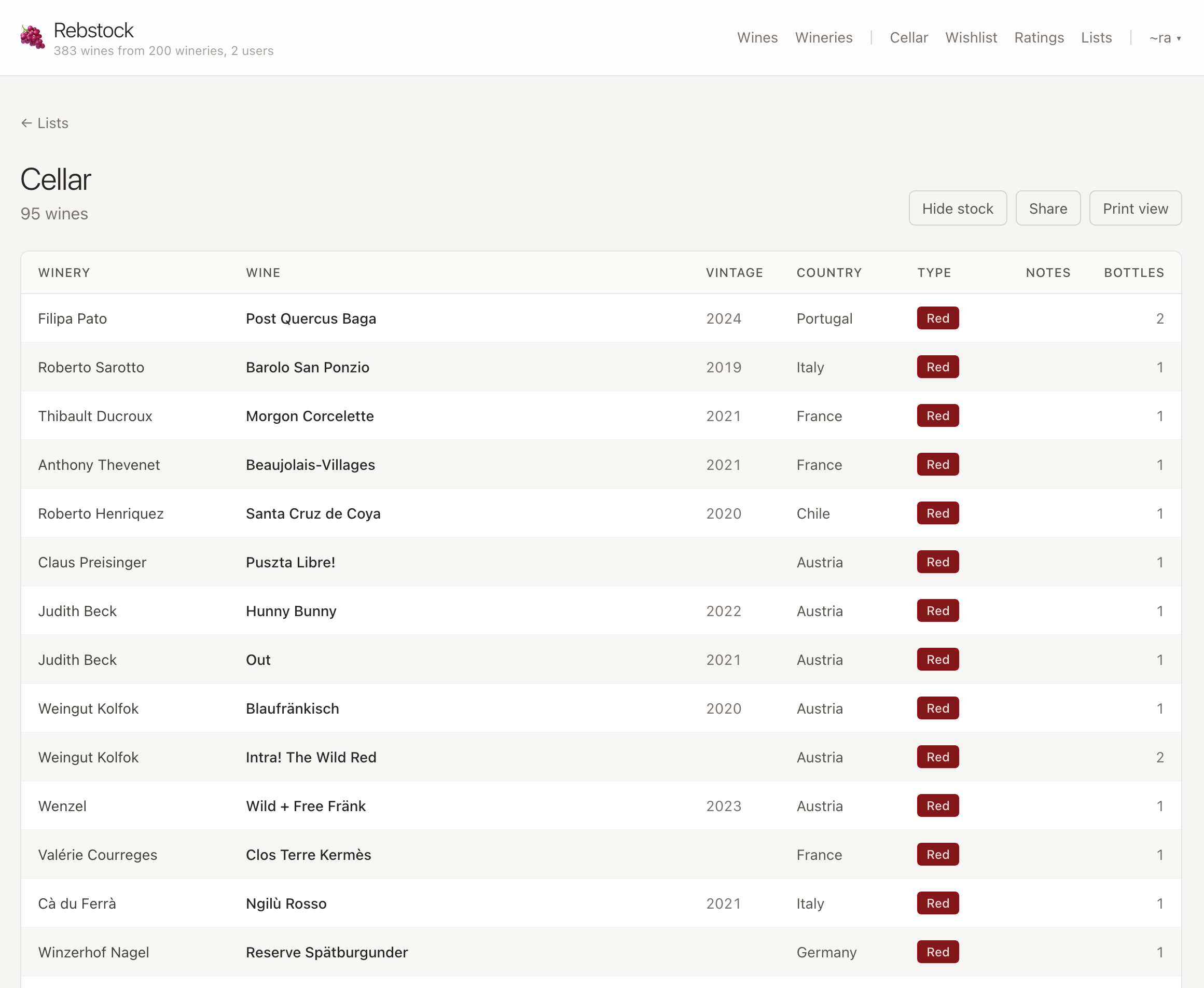Click the Filipa Pato winery cell
This screenshot has height=988, width=1204.
(x=72, y=319)
